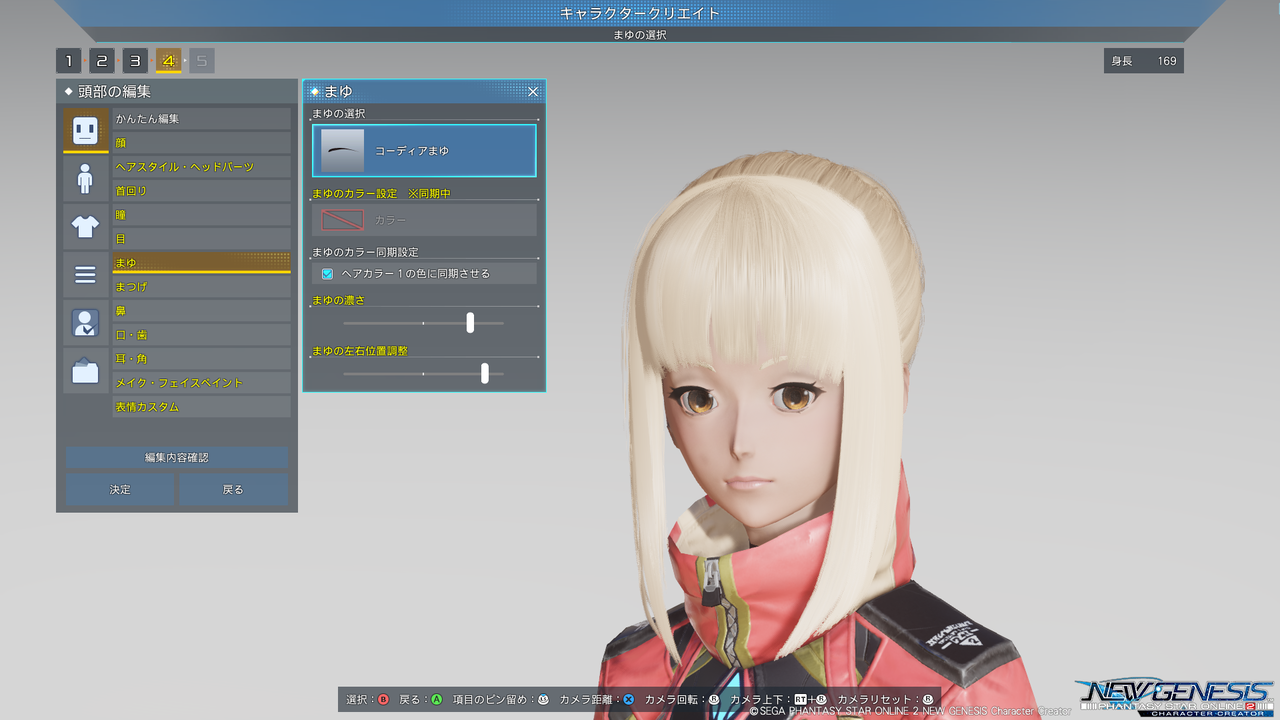Click the disabled カラー swatch icon
Viewport: 1280px width, 720px height.
(343, 220)
